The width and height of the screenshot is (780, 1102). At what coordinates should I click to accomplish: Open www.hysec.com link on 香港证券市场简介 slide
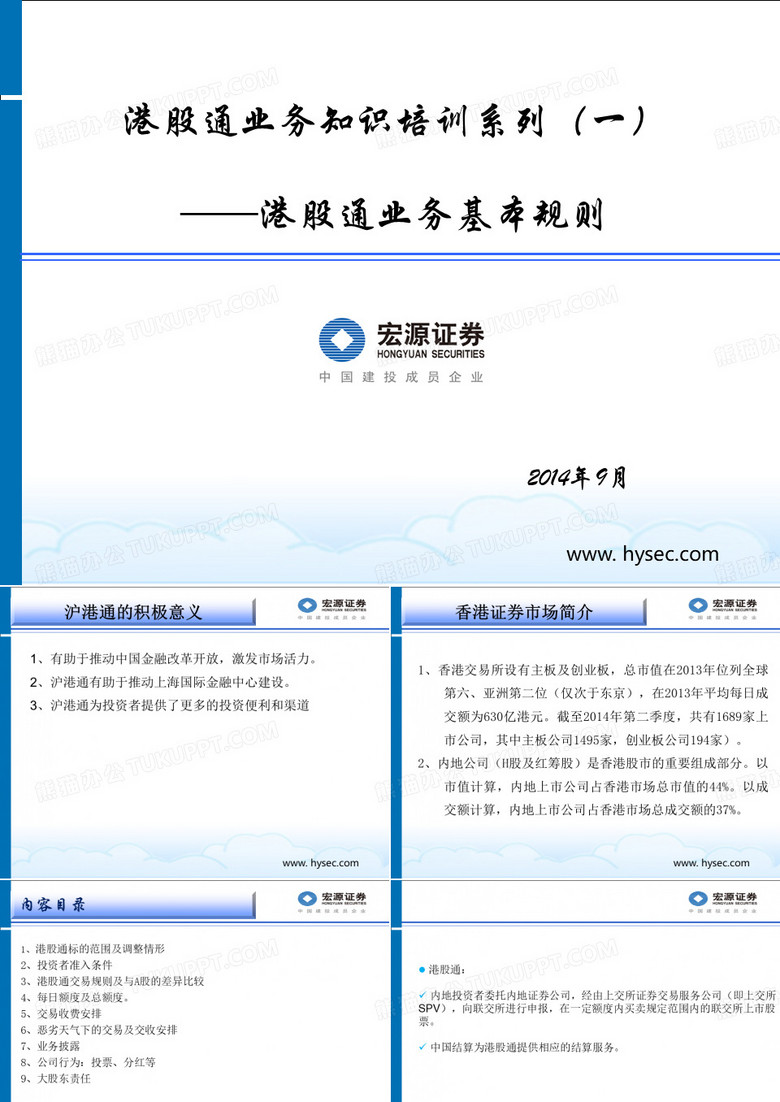point(711,863)
